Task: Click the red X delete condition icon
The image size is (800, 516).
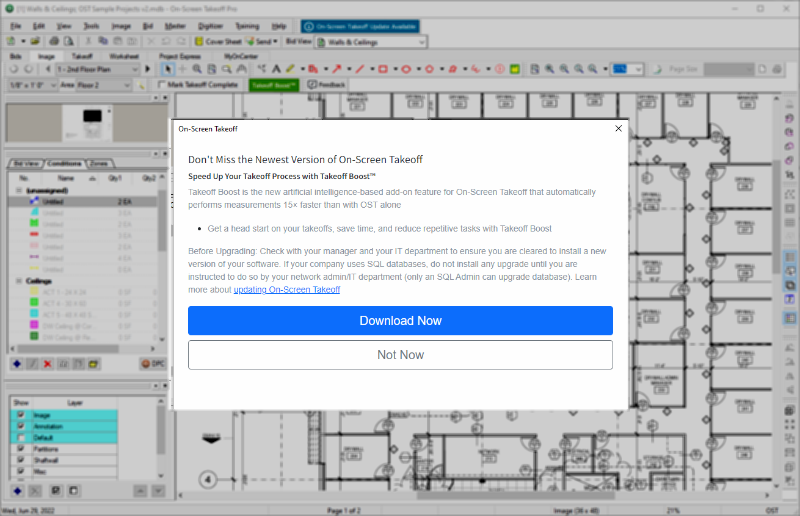Action: (x=47, y=364)
